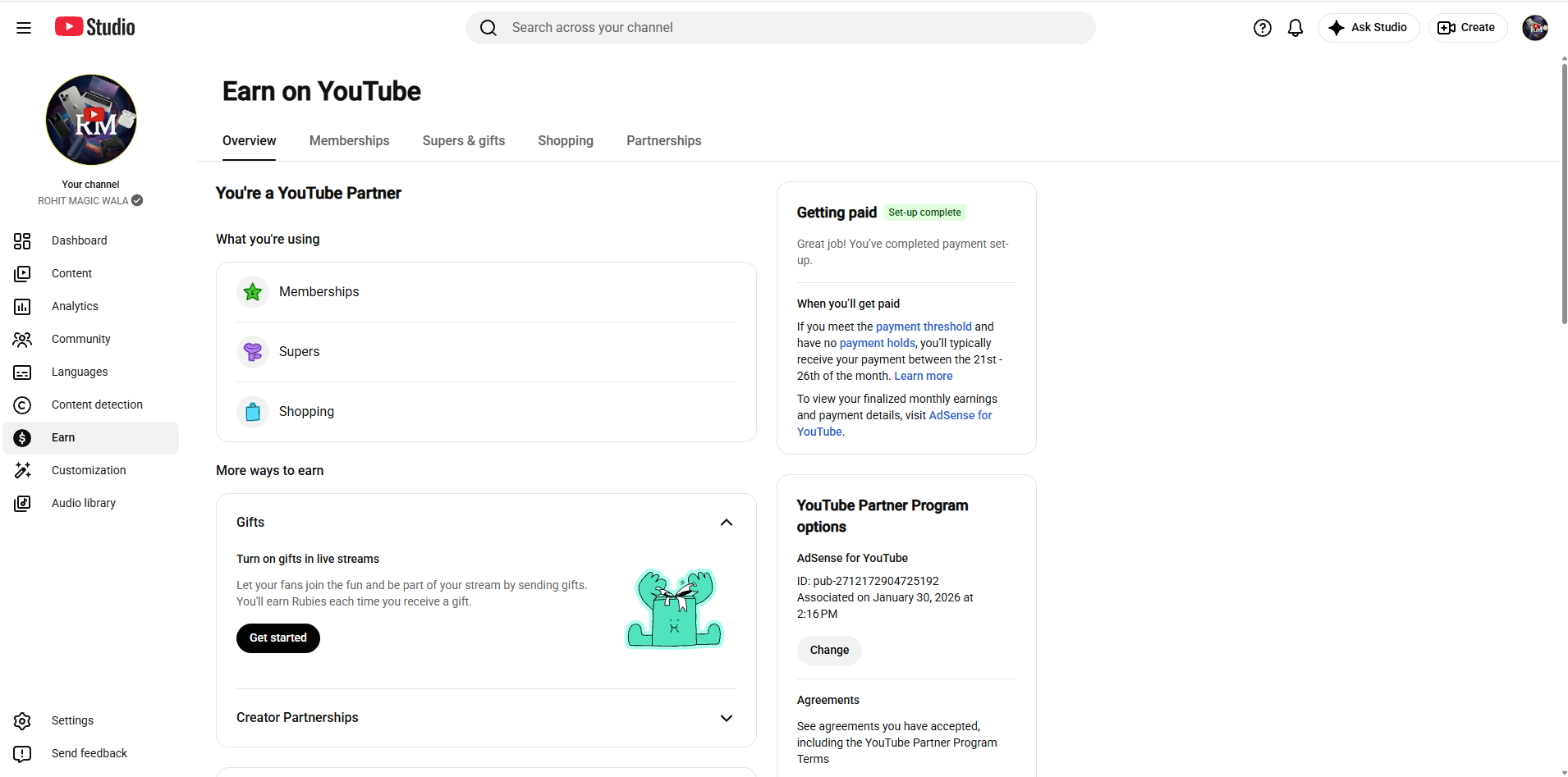Click the Send feedback icon
This screenshot has height=777, width=1568.
(x=22, y=753)
